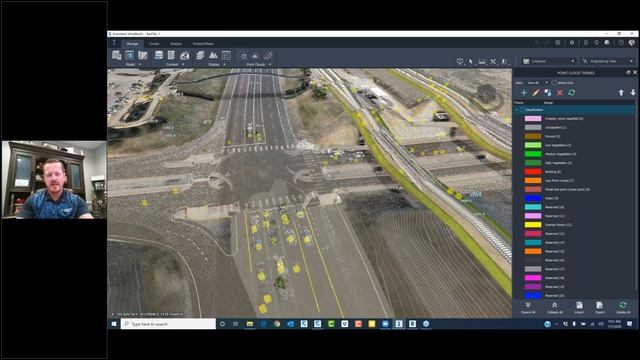Click the ViewCube in the 3D view
Image resolution: width=640 pixels, height=360 pixels.
tap(487, 93)
